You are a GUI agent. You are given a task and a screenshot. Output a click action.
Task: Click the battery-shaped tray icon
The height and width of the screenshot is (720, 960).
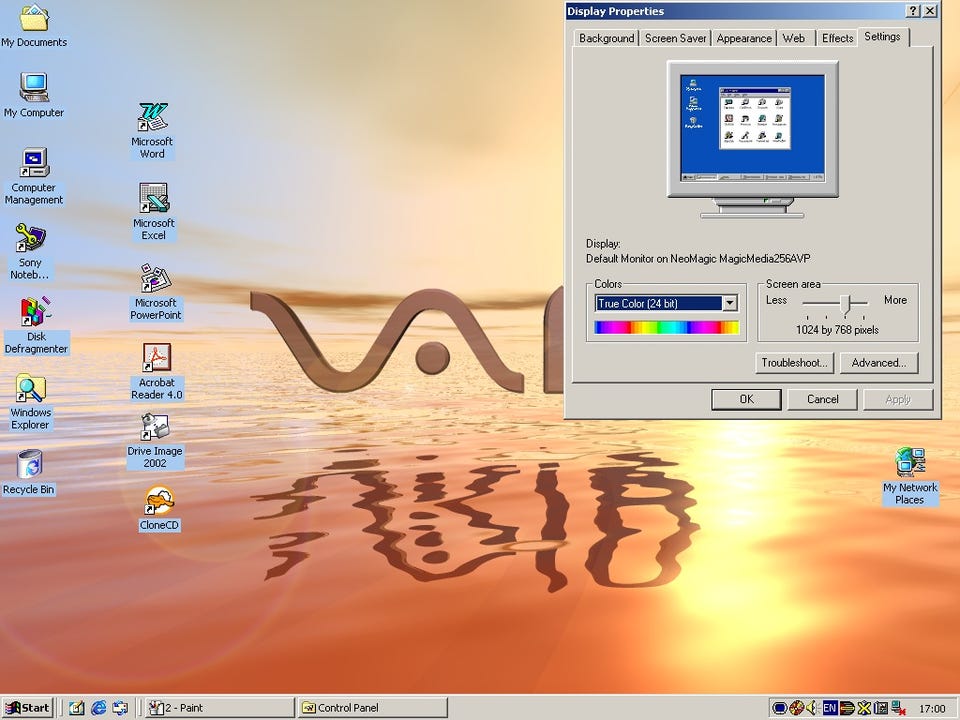click(x=847, y=708)
